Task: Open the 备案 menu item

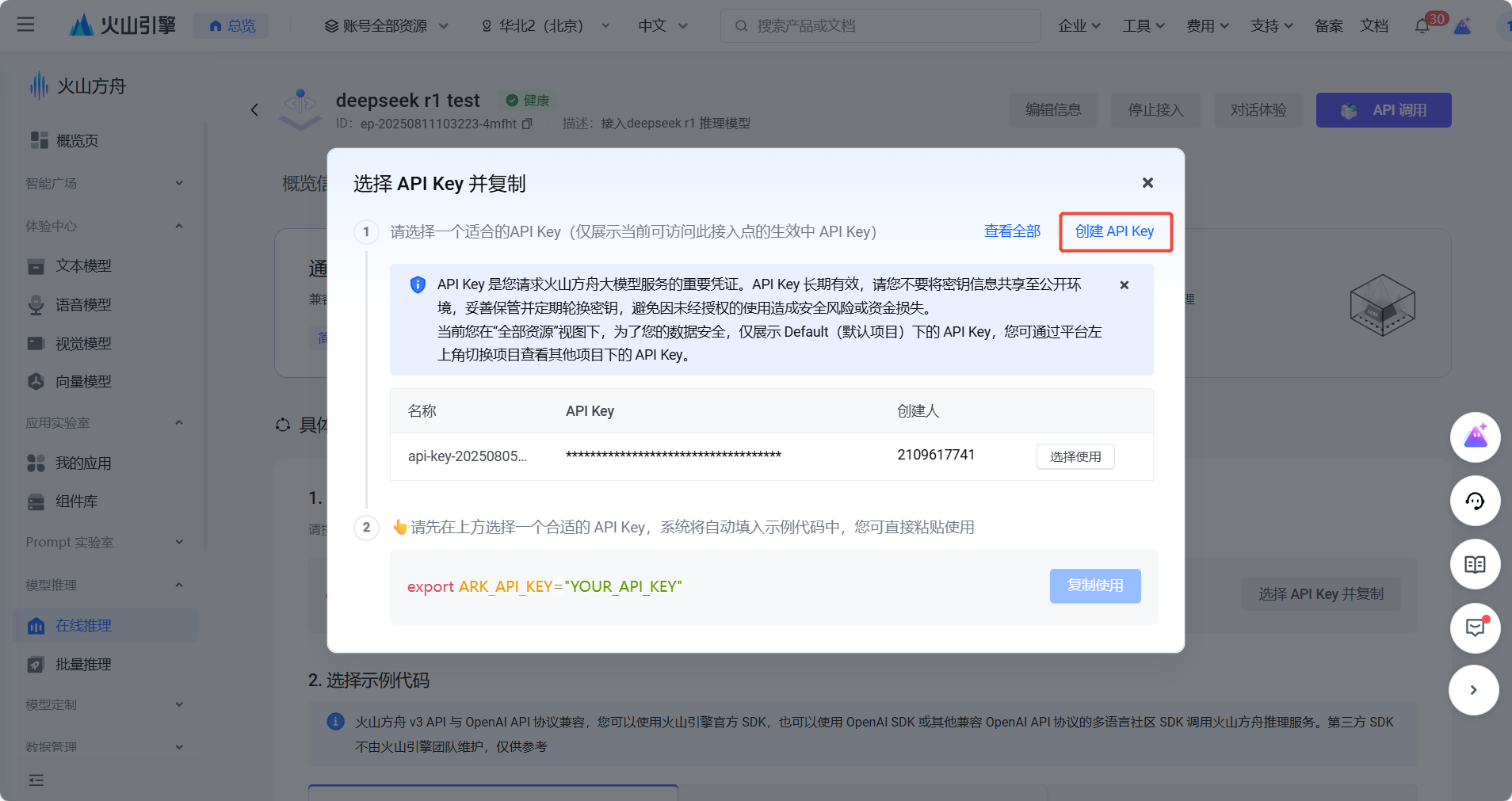Action: [1328, 26]
